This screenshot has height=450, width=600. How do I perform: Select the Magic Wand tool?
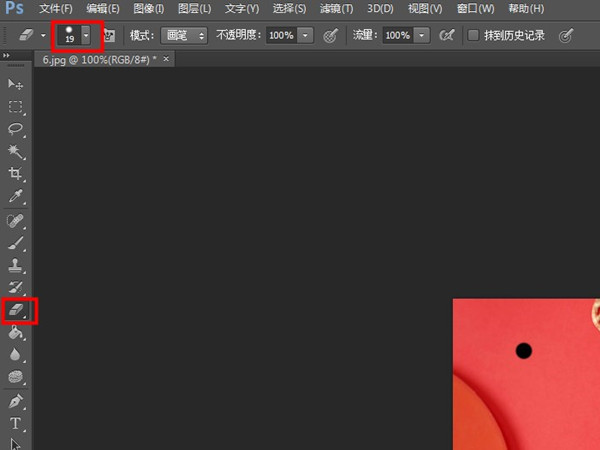point(15,151)
